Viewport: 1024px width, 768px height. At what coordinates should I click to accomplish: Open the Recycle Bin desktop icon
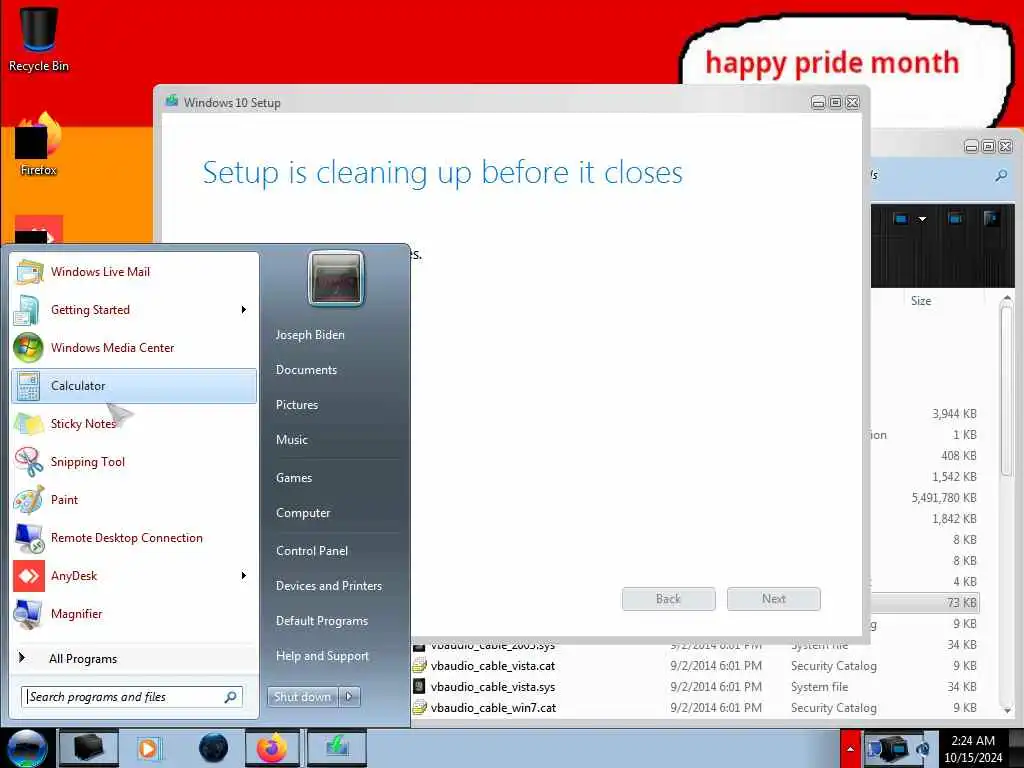39,38
